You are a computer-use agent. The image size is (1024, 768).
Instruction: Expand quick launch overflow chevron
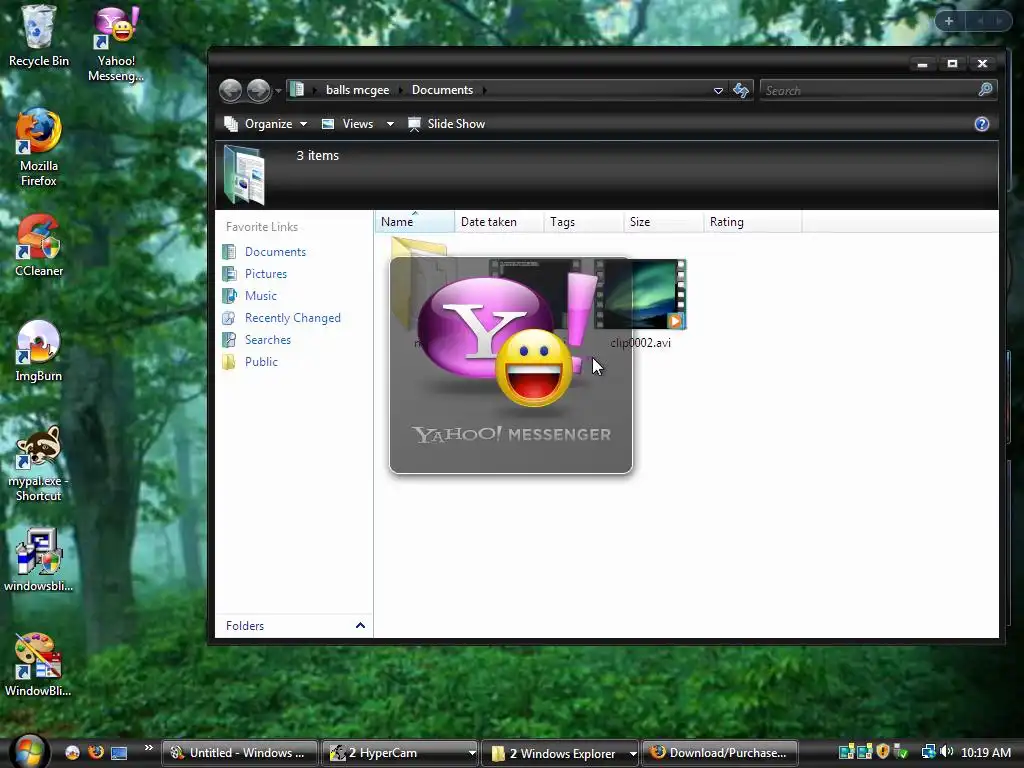coord(149,748)
